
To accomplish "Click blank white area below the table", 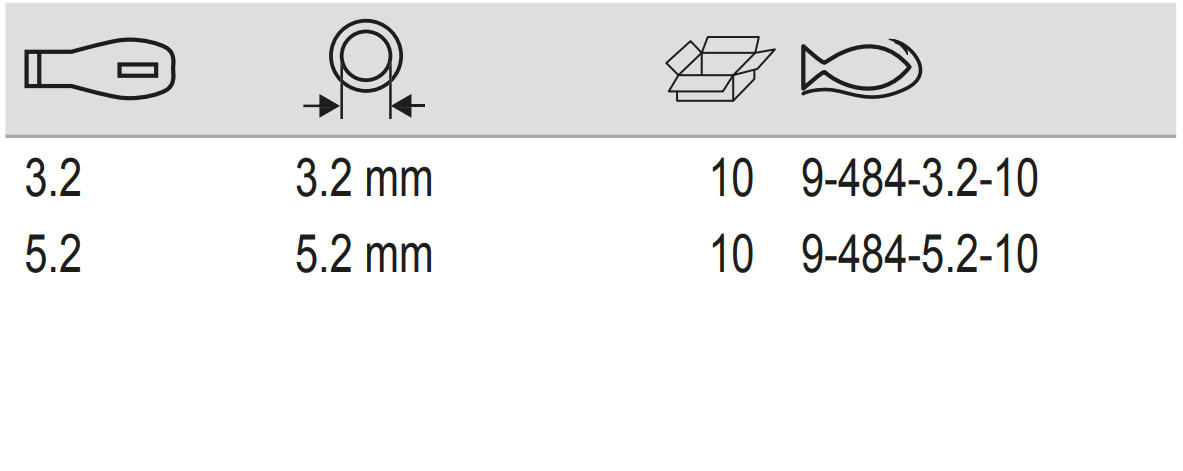I will (x=590, y=380).
